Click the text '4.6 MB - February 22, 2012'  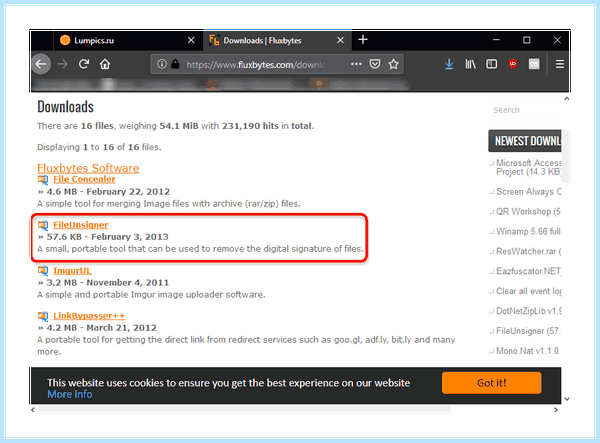[x=108, y=192]
